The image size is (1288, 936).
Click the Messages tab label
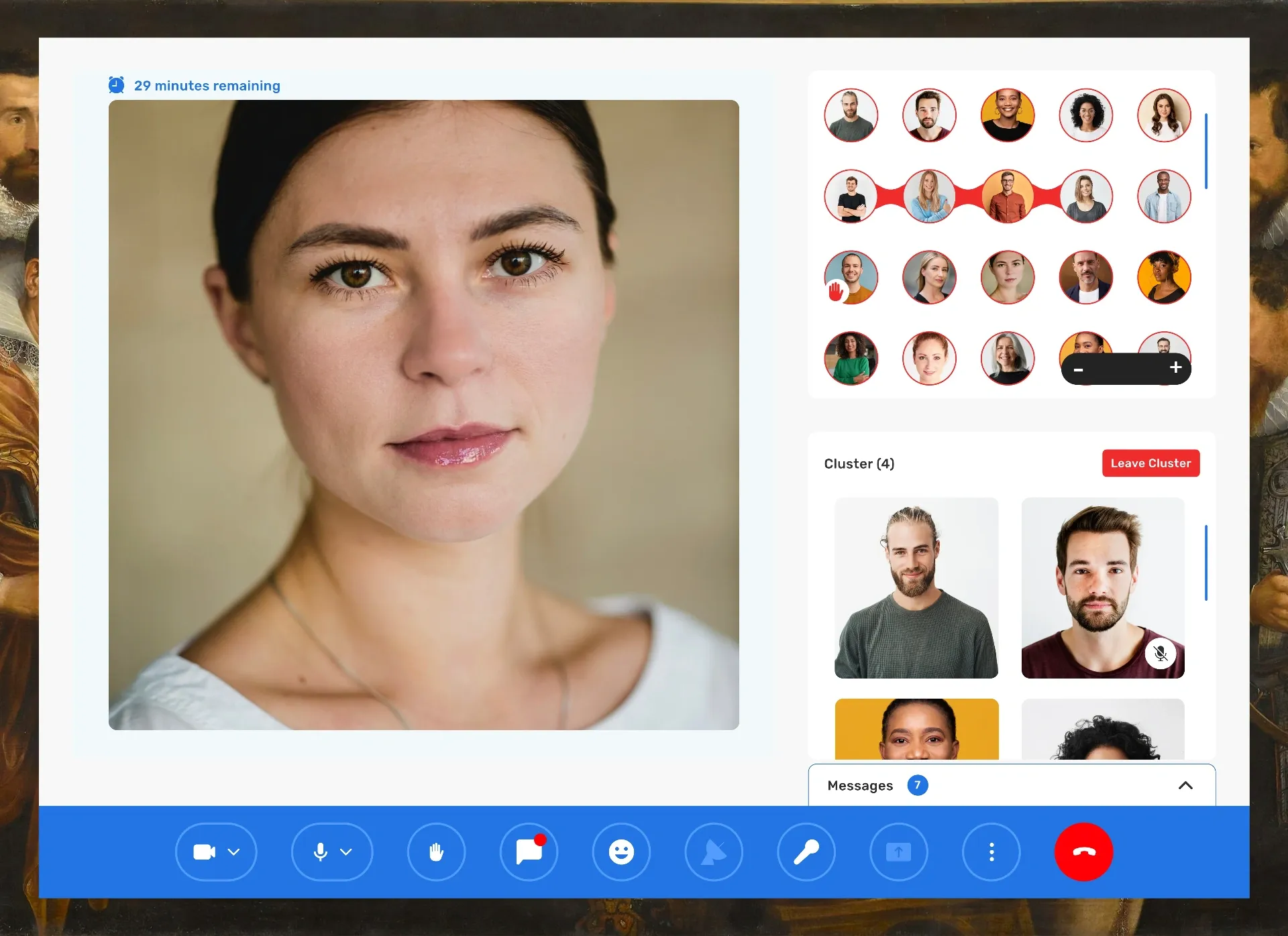point(860,785)
